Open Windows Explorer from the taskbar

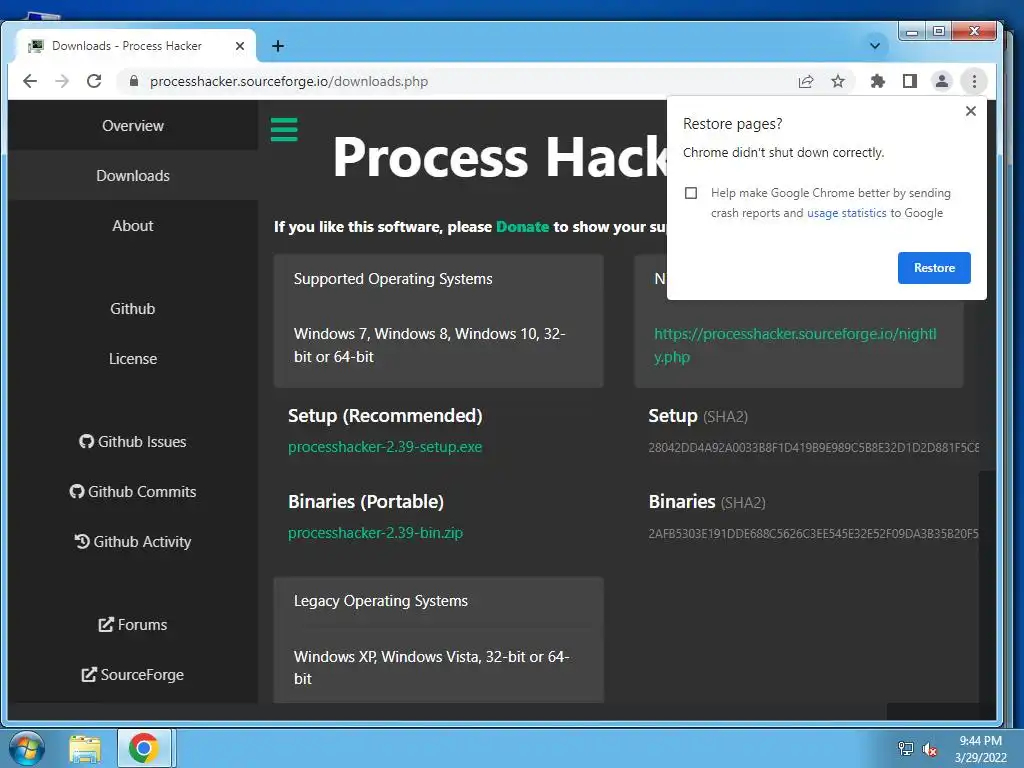tap(85, 748)
